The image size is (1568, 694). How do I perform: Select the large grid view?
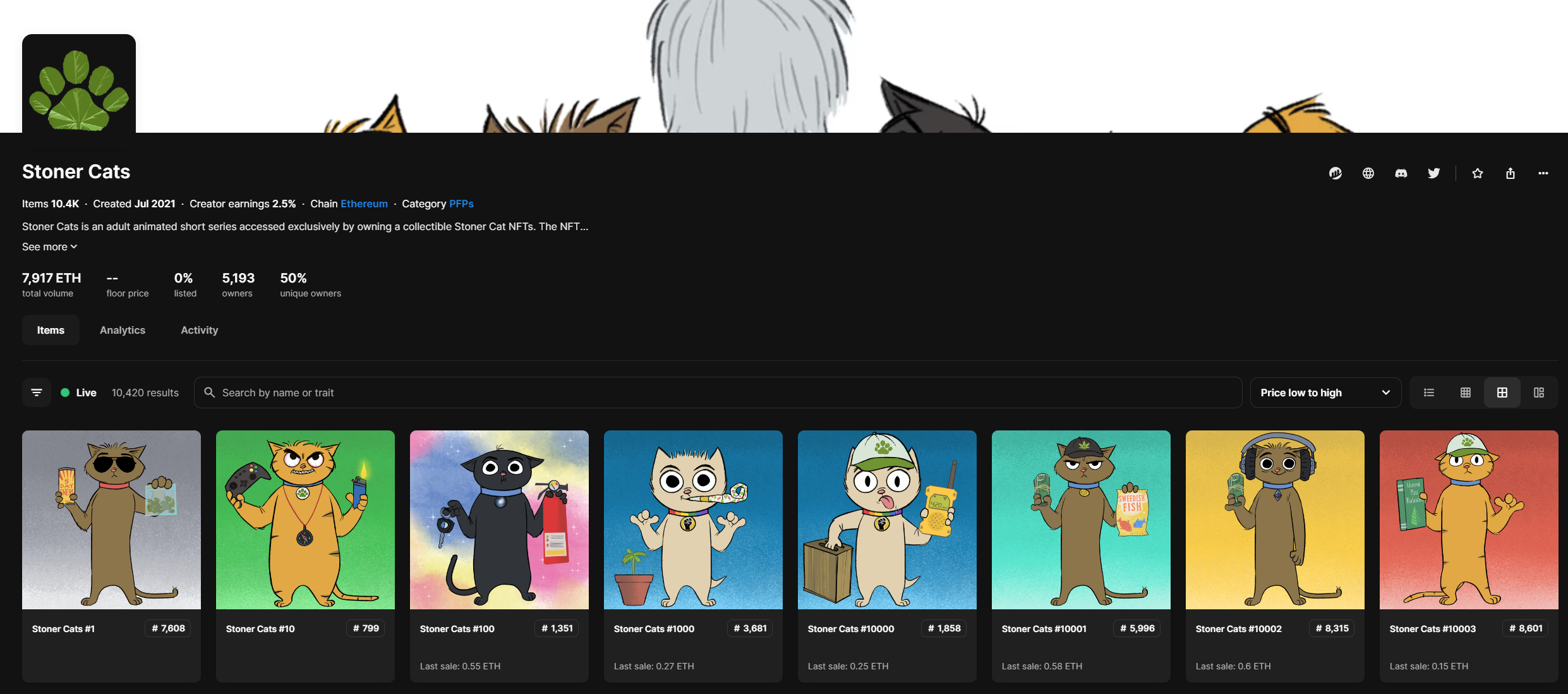tap(1502, 393)
